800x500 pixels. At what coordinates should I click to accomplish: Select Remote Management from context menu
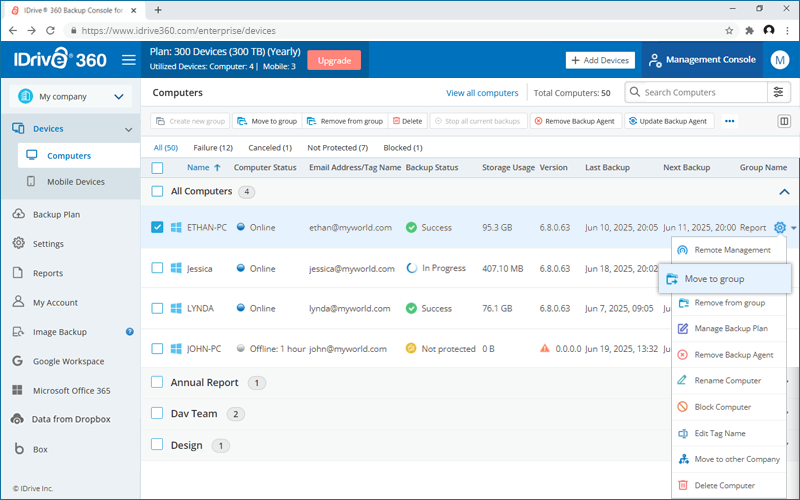pyautogui.click(x=729, y=250)
